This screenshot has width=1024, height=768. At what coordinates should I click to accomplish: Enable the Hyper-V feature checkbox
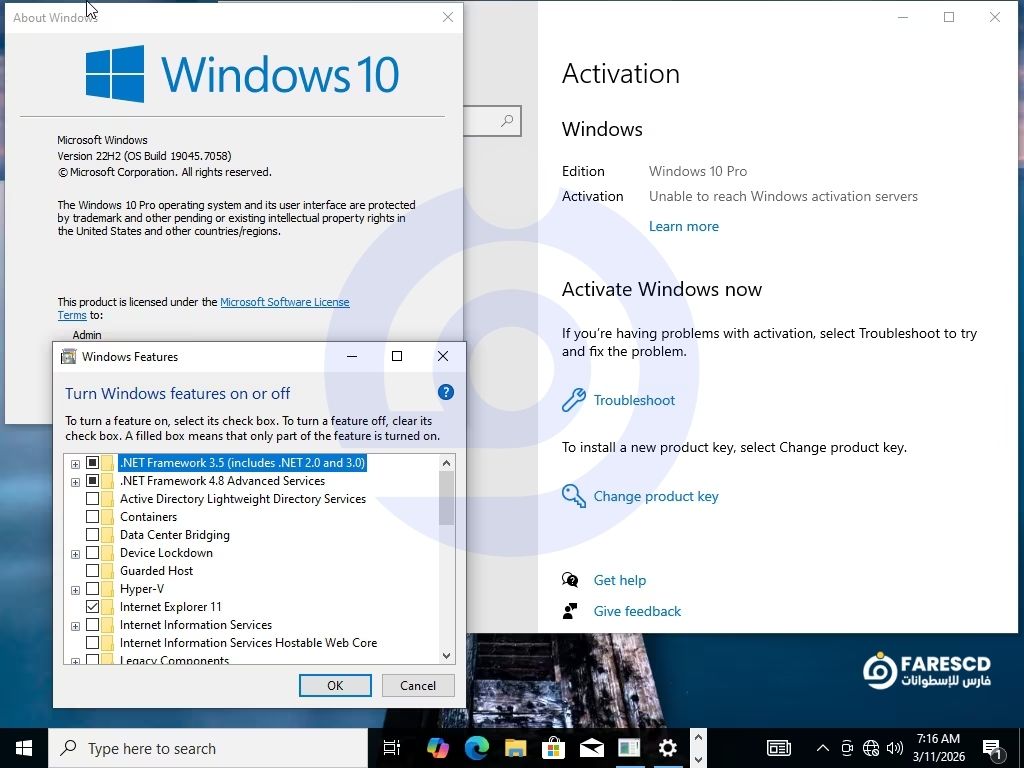pos(93,589)
